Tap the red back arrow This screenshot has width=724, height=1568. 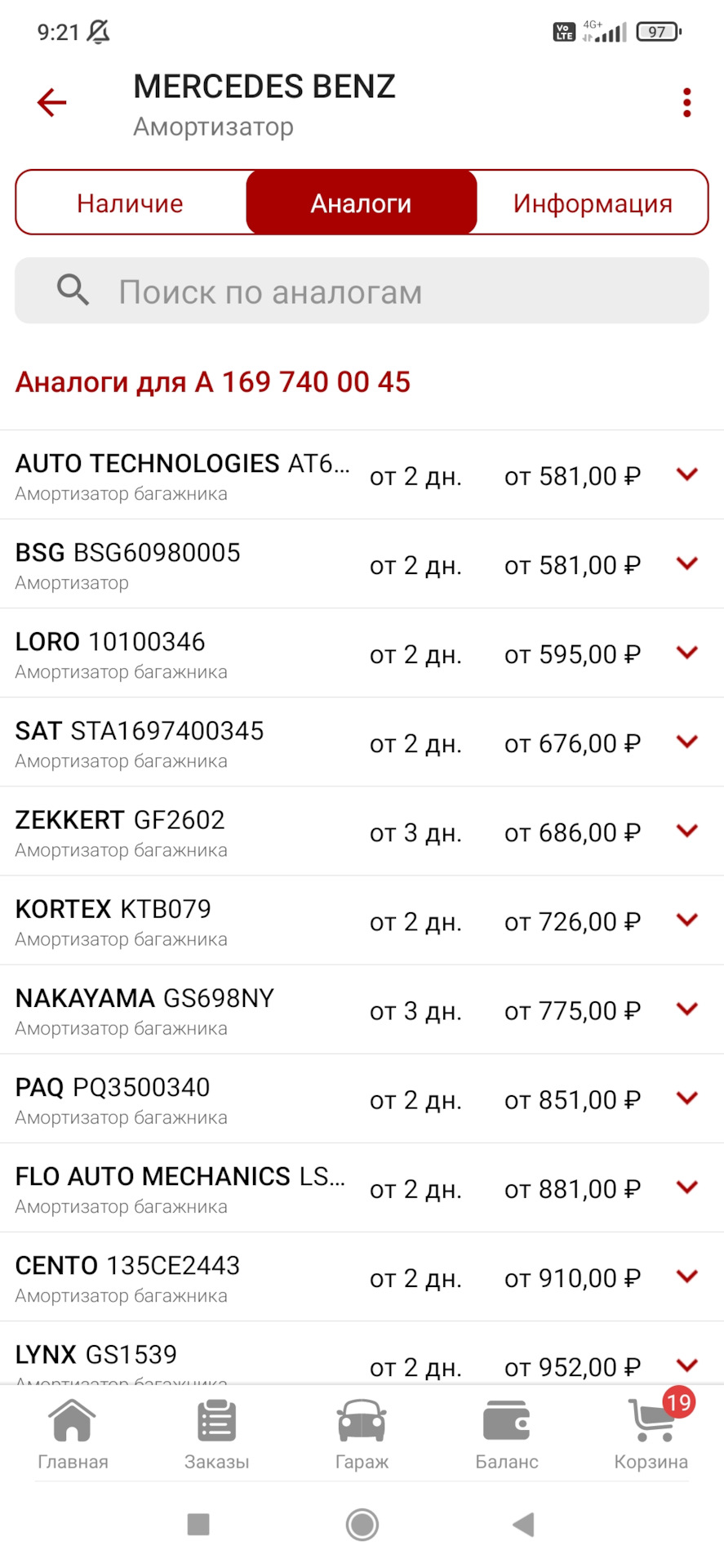[x=51, y=103]
